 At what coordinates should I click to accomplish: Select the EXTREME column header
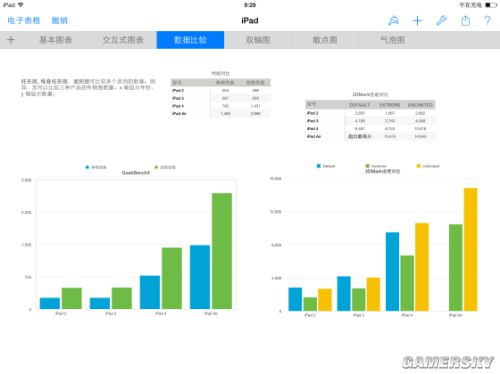click(390, 105)
